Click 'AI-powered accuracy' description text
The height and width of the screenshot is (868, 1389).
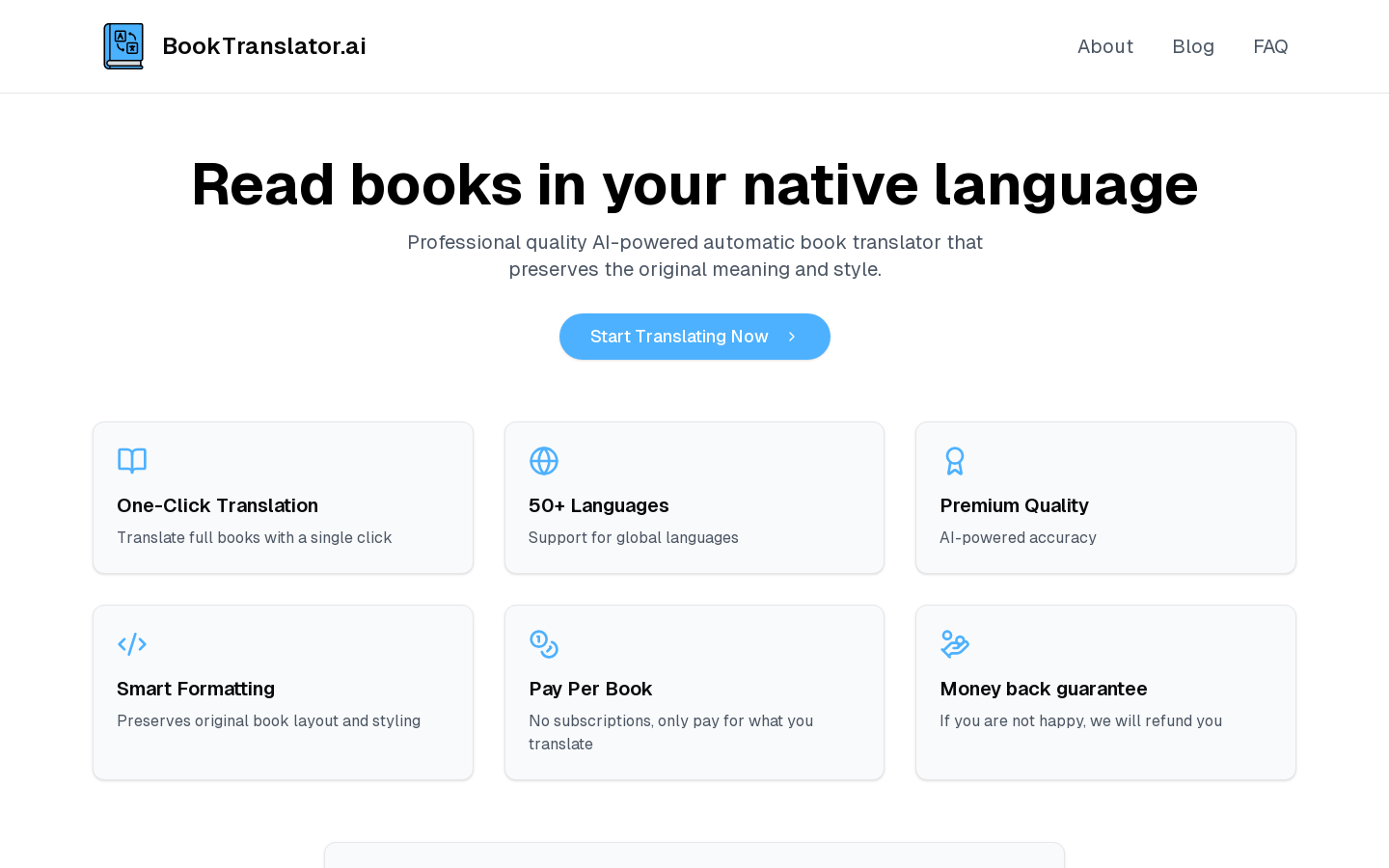1018,537
